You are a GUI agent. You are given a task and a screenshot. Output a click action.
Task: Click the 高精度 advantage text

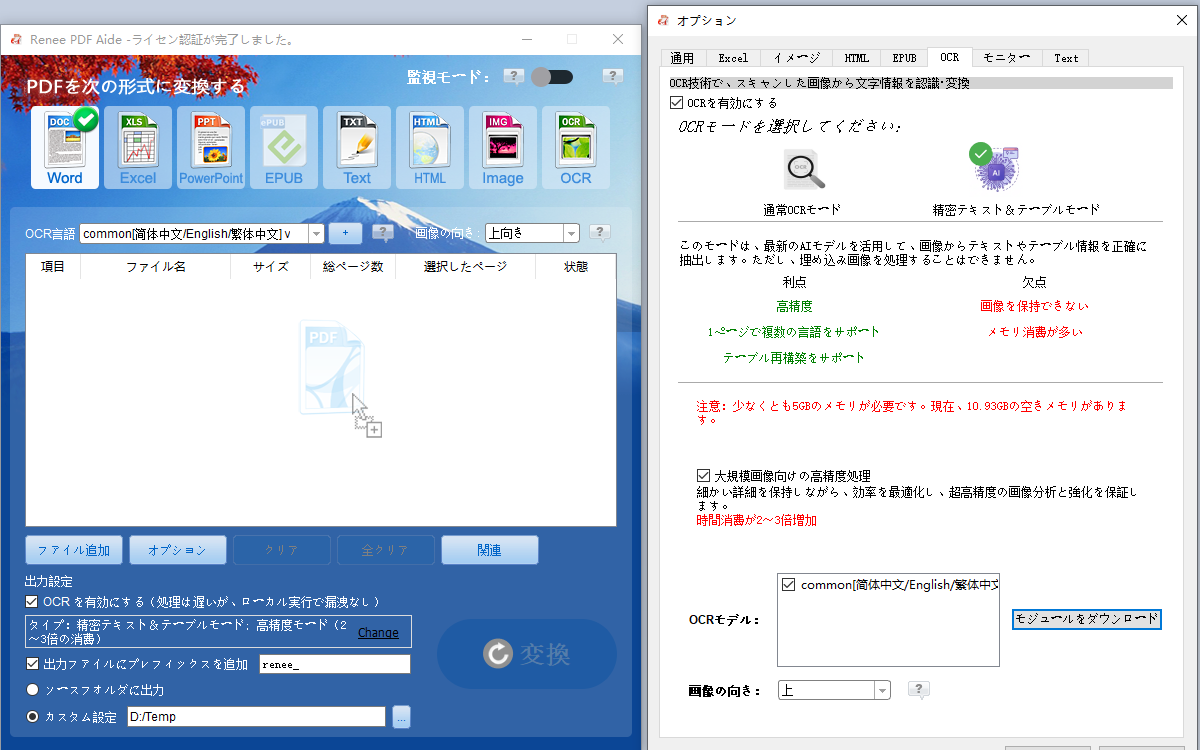(x=794, y=306)
